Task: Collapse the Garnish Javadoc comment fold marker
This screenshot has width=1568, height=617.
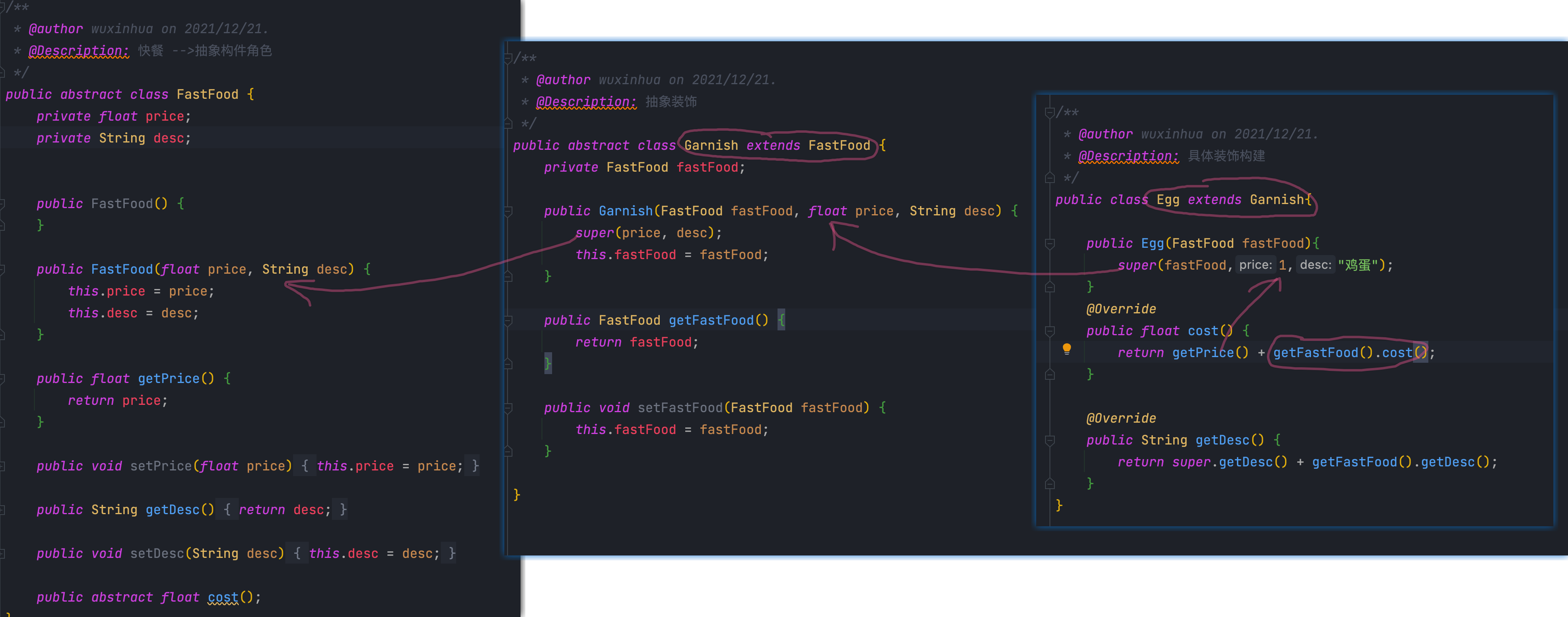Action: click(508, 58)
